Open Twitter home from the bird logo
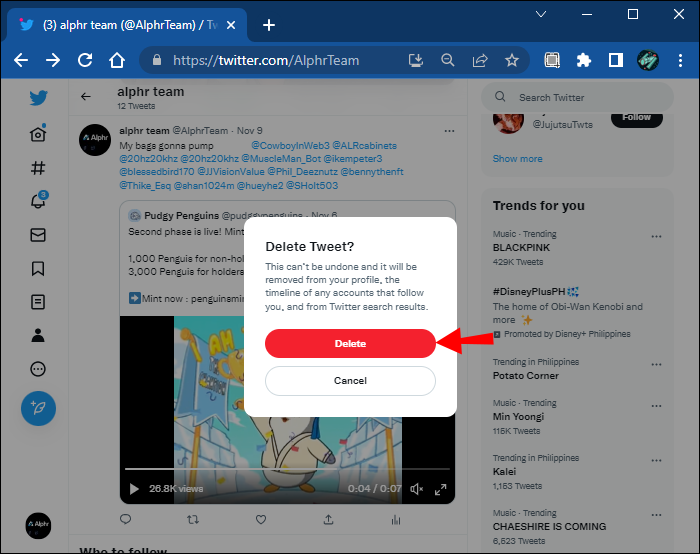The width and height of the screenshot is (700, 554). tap(38, 98)
